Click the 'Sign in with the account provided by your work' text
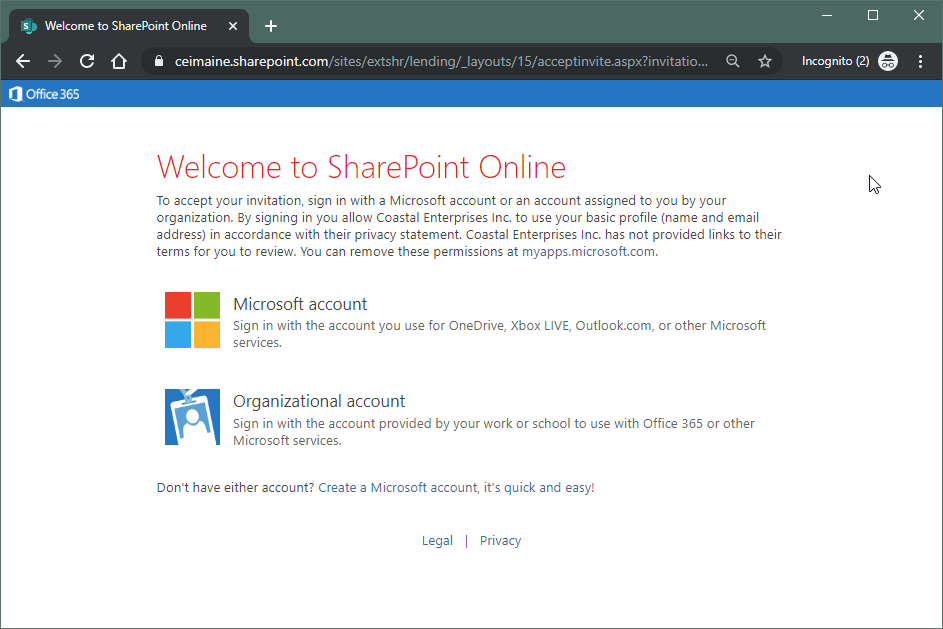 pyautogui.click(x=494, y=432)
